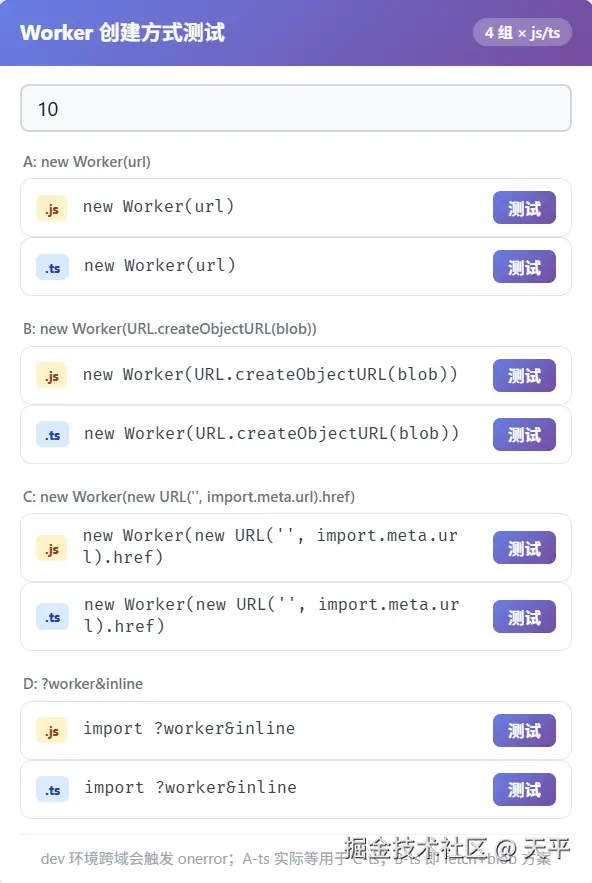
Task: Test the ts createObjectURL(blob) worker
Action: pos(524,434)
